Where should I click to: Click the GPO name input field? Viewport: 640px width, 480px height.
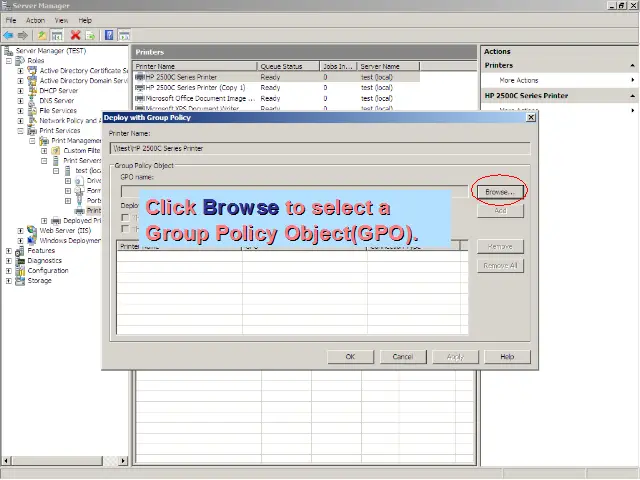click(x=294, y=191)
